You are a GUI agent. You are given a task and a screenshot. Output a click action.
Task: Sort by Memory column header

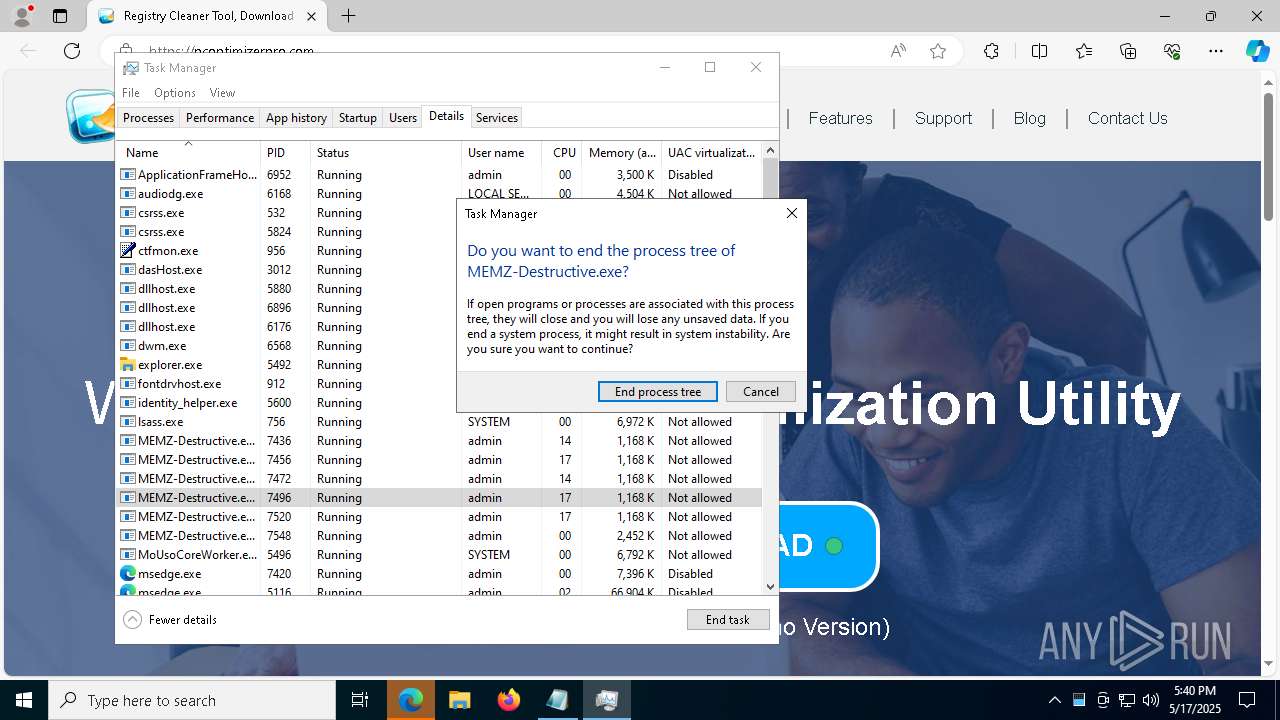pos(622,153)
